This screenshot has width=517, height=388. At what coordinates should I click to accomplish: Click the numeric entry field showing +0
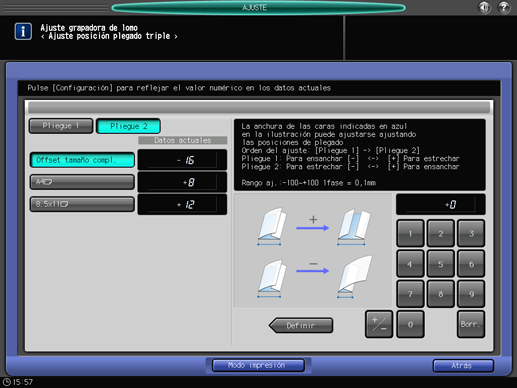441,204
